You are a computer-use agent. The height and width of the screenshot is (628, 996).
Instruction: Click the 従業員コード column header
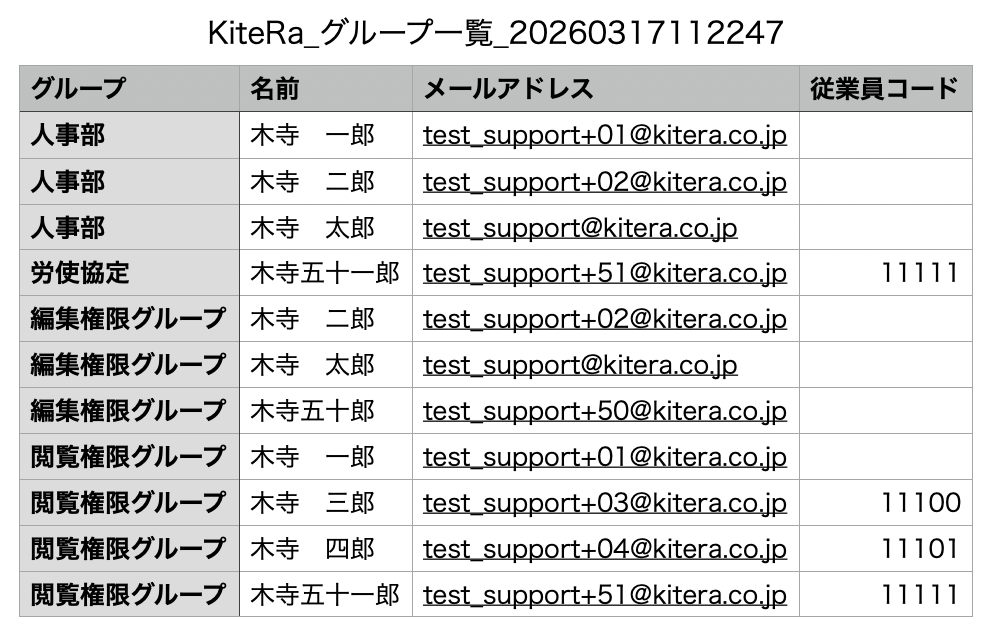click(884, 89)
